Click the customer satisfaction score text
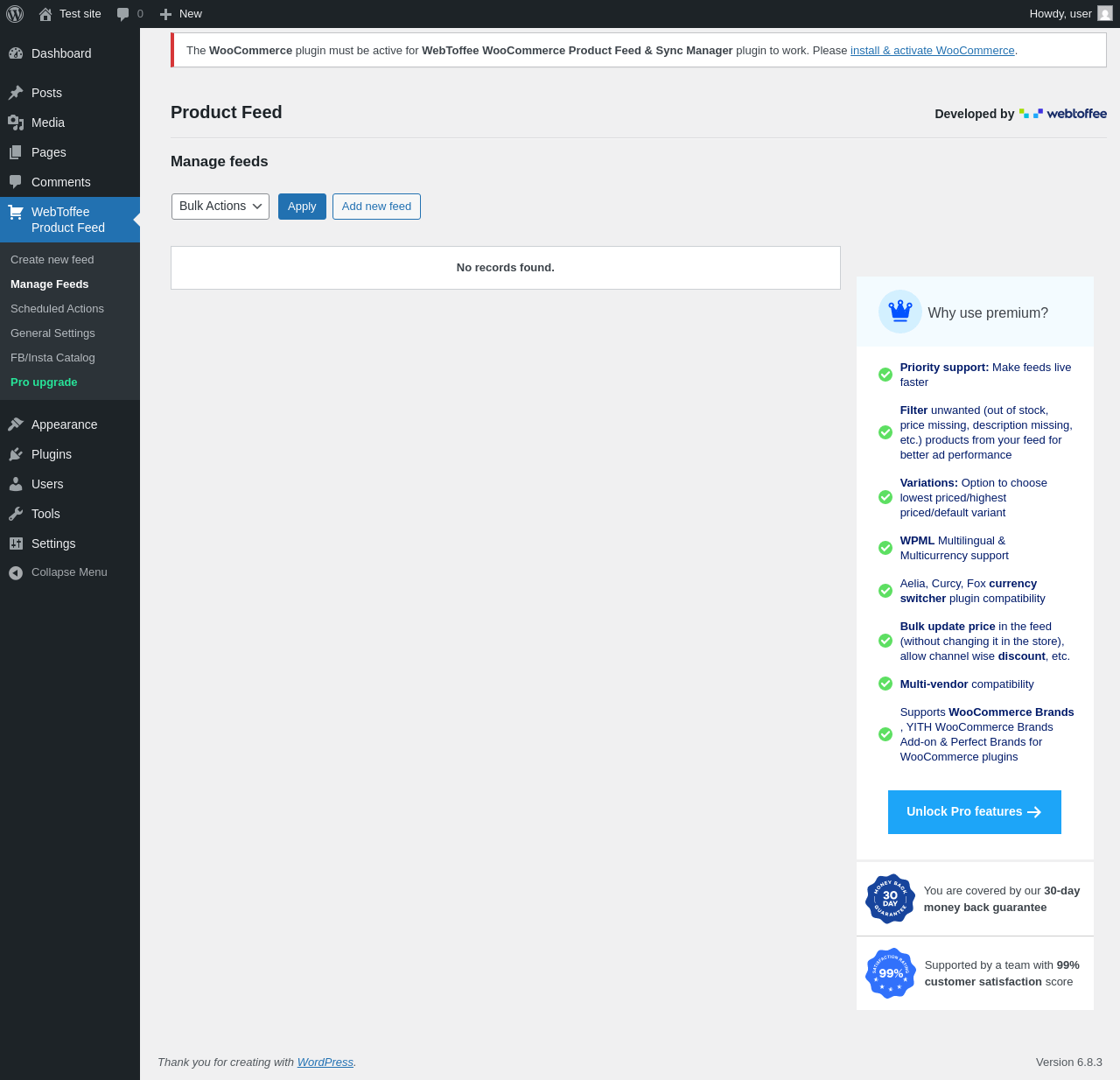Viewport: 1120px width, 1080px height. 1002,973
